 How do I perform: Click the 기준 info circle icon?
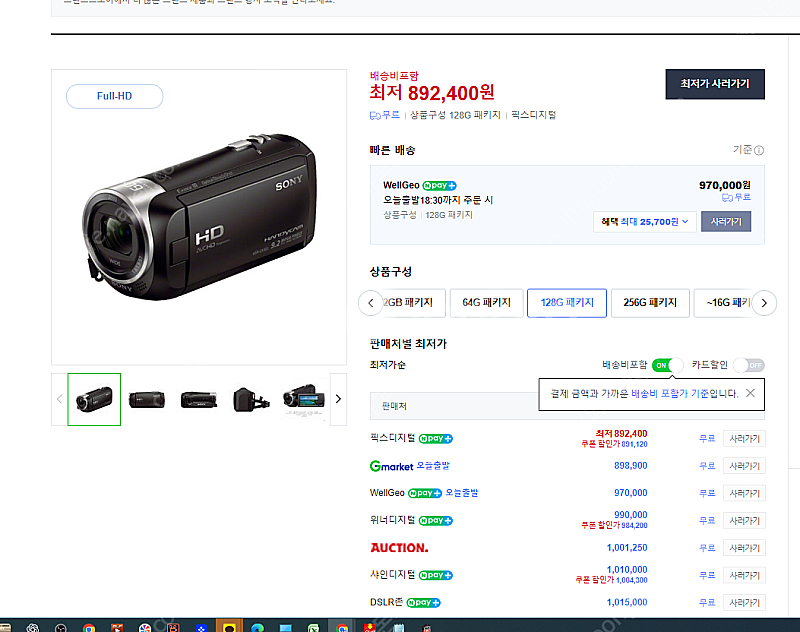(x=759, y=150)
